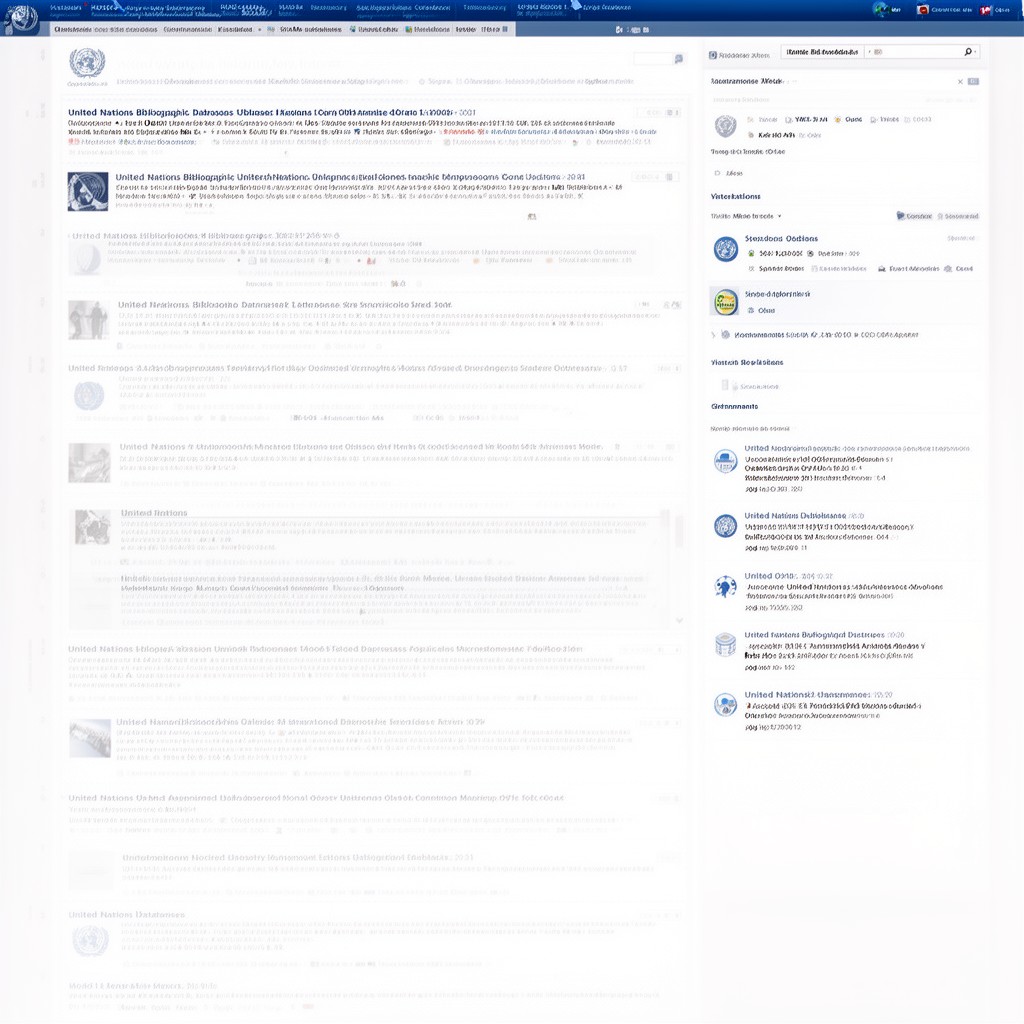Open the sidebar dropdown with the small down arrow
1024x1024 pixels.
779,216
